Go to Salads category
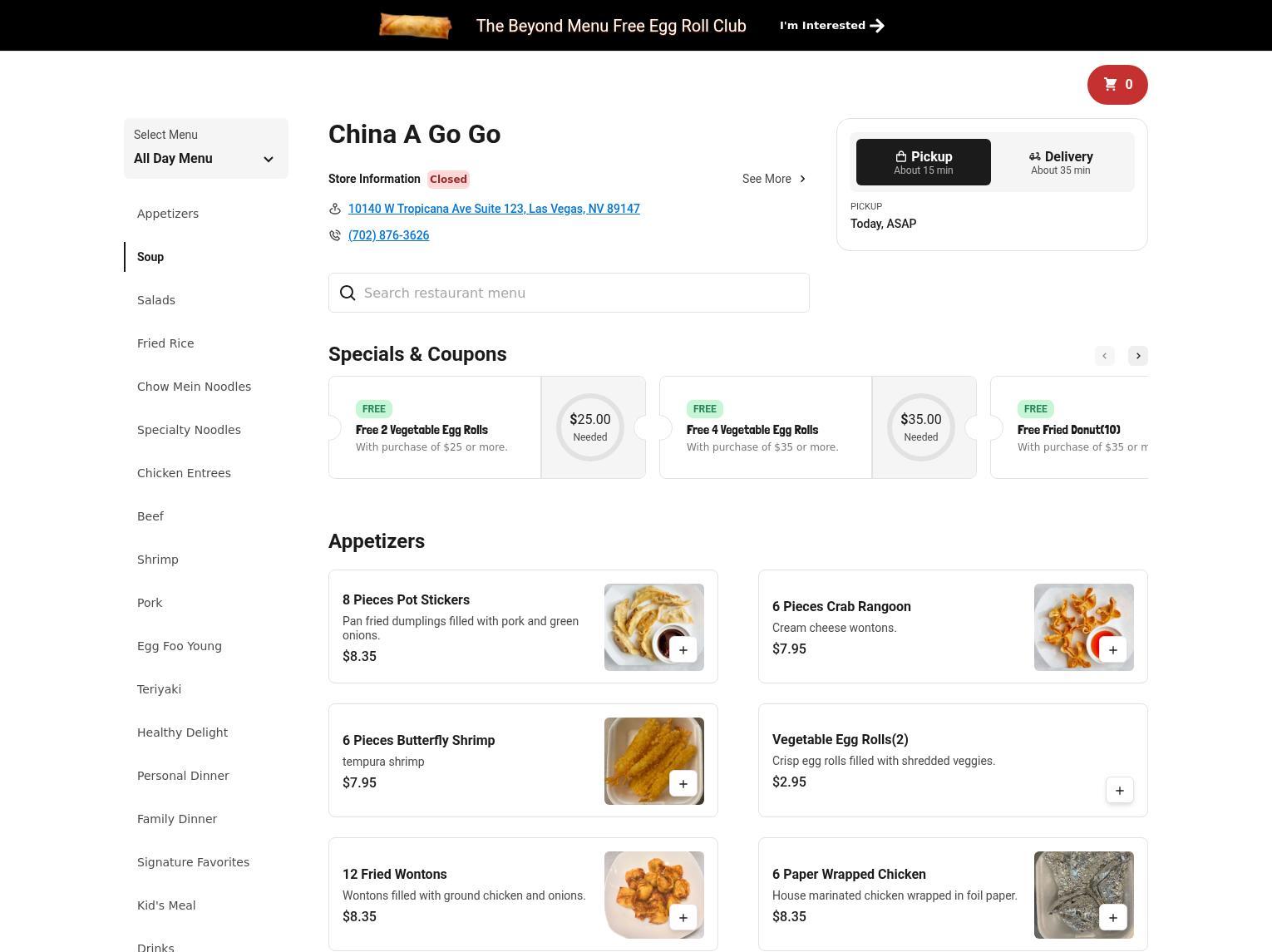1272x952 pixels. tap(156, 300)
